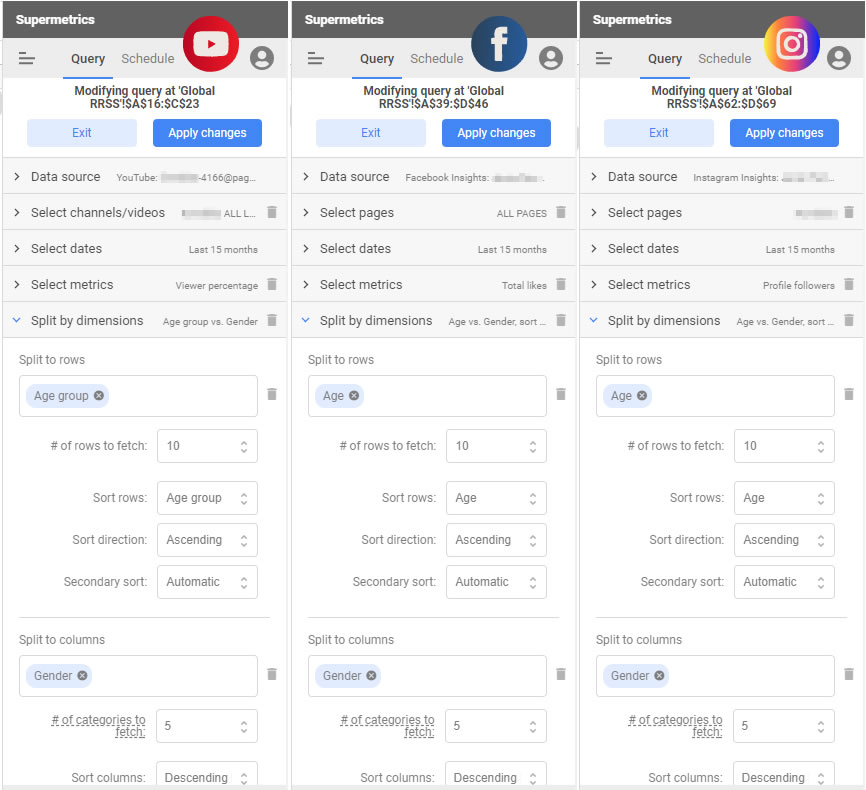Delete the Age group vs. Gender dimension split

pos(272,320)
